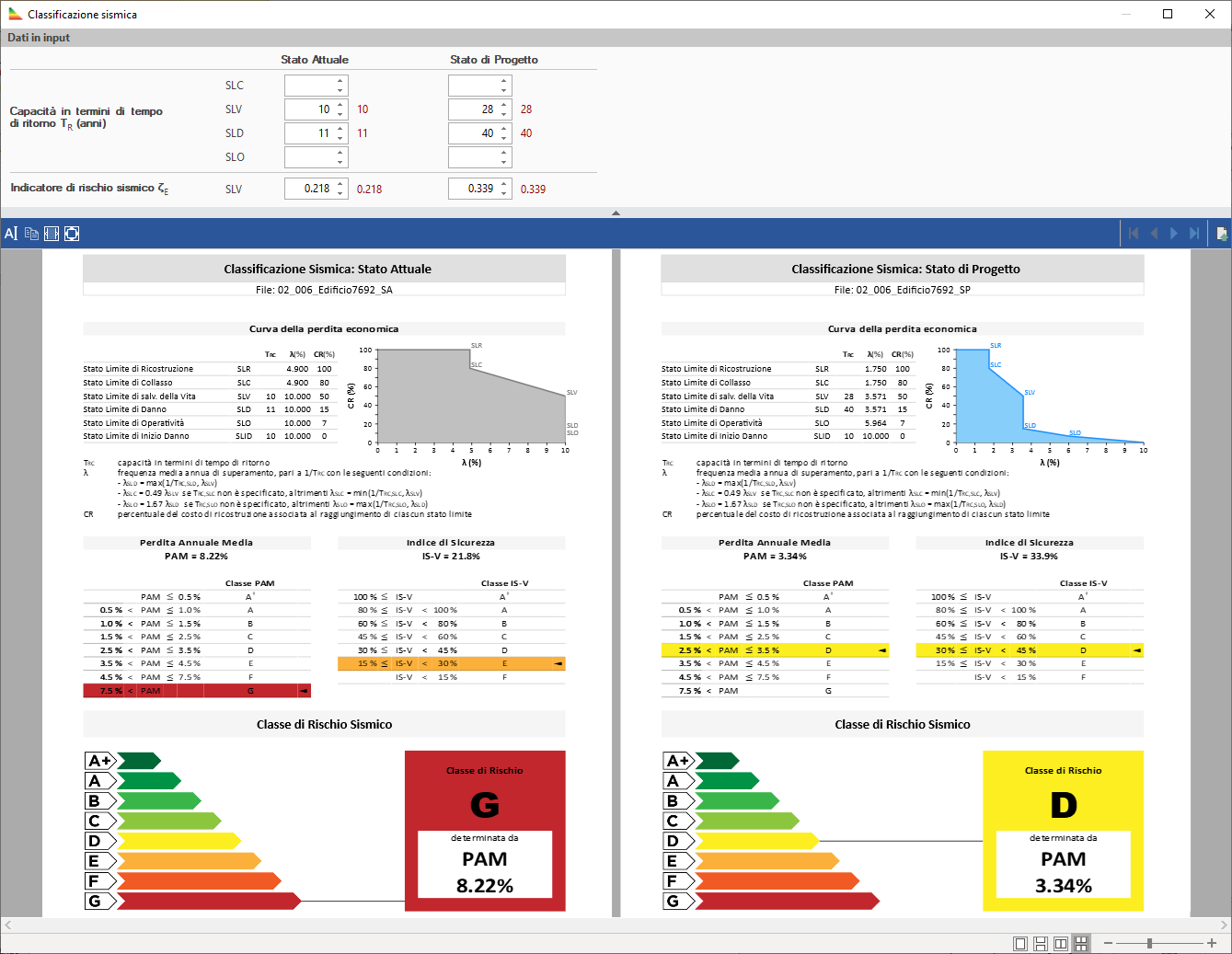Click the Dati in input header
This screenshot has height=954, width=1232.
(39, 38)
